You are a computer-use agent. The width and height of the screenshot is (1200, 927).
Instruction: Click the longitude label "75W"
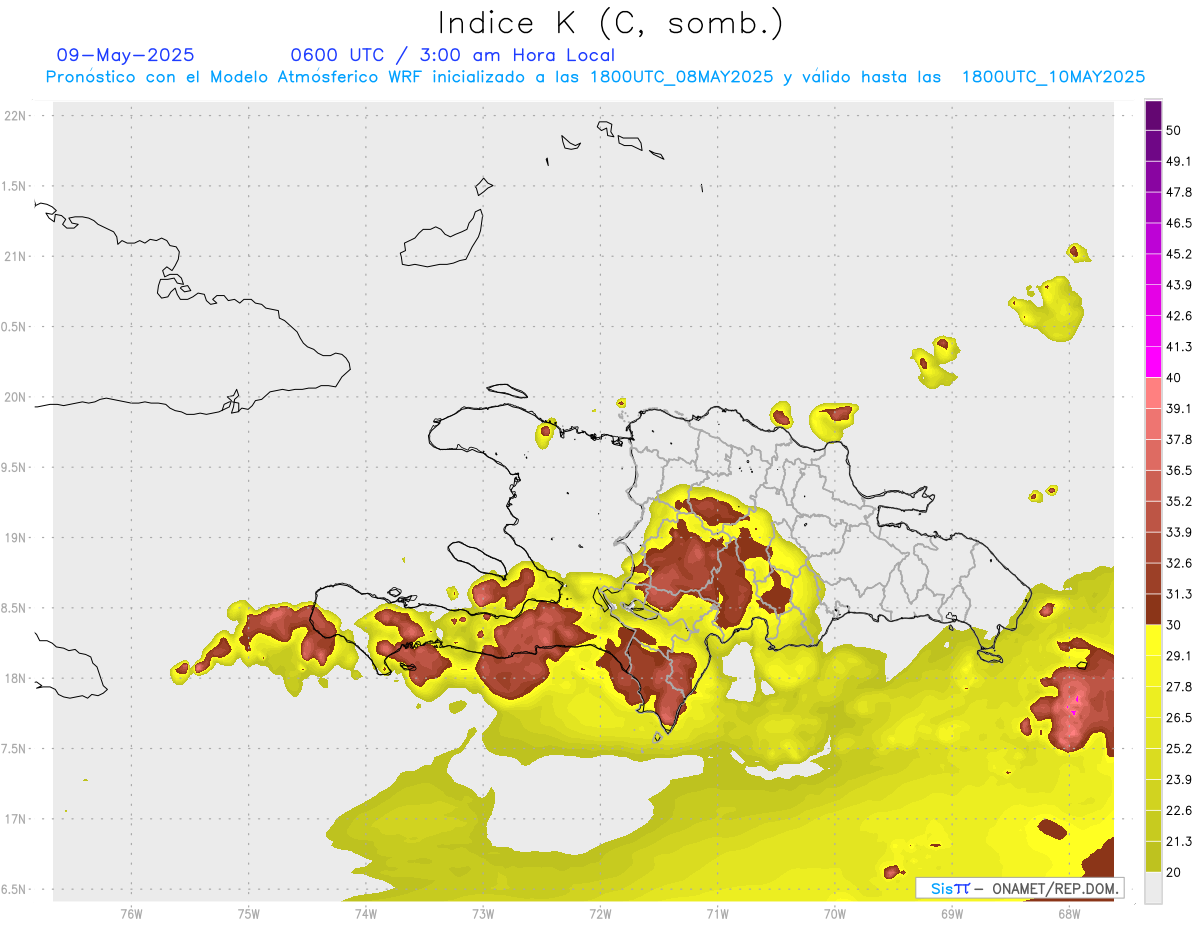248,913
